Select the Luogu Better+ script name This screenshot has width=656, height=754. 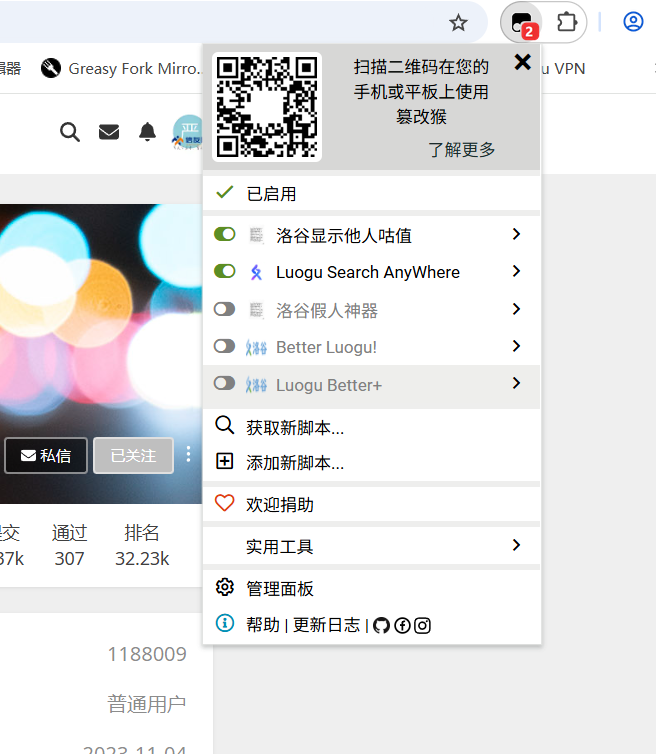pos(329,385)
